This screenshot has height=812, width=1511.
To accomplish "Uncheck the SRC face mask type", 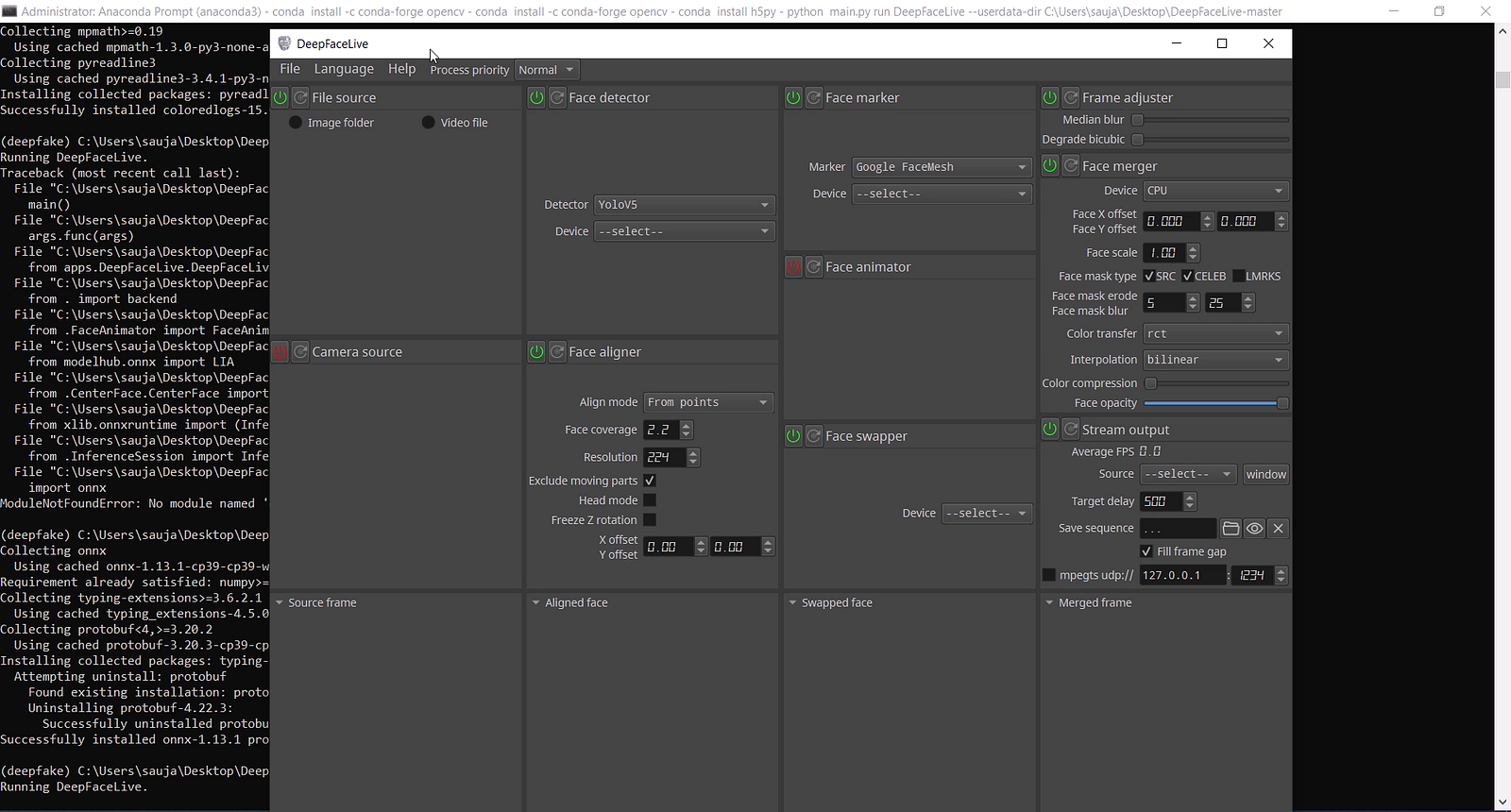I will point(1148,277).
